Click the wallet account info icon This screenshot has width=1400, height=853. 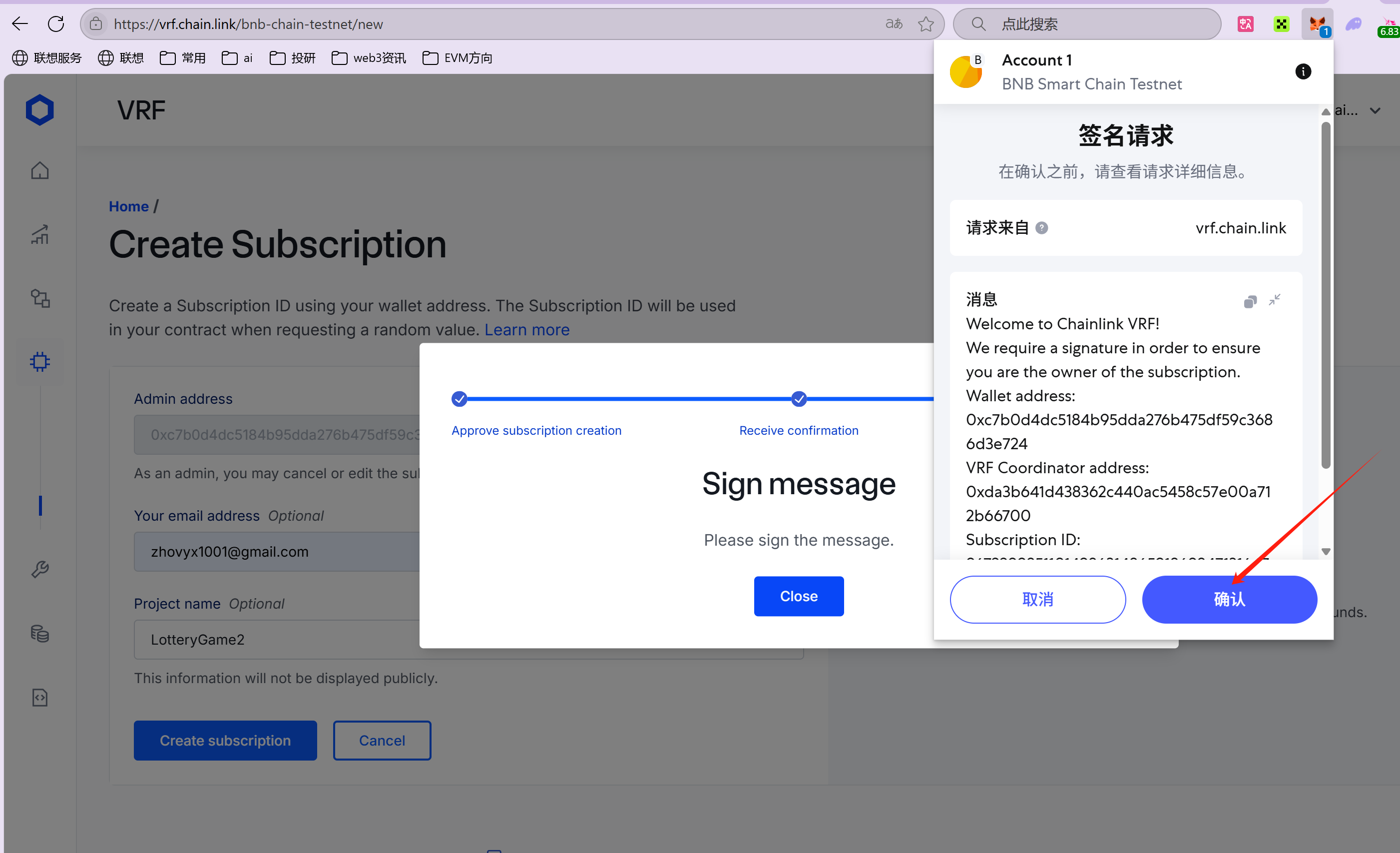coord(1303,71)
